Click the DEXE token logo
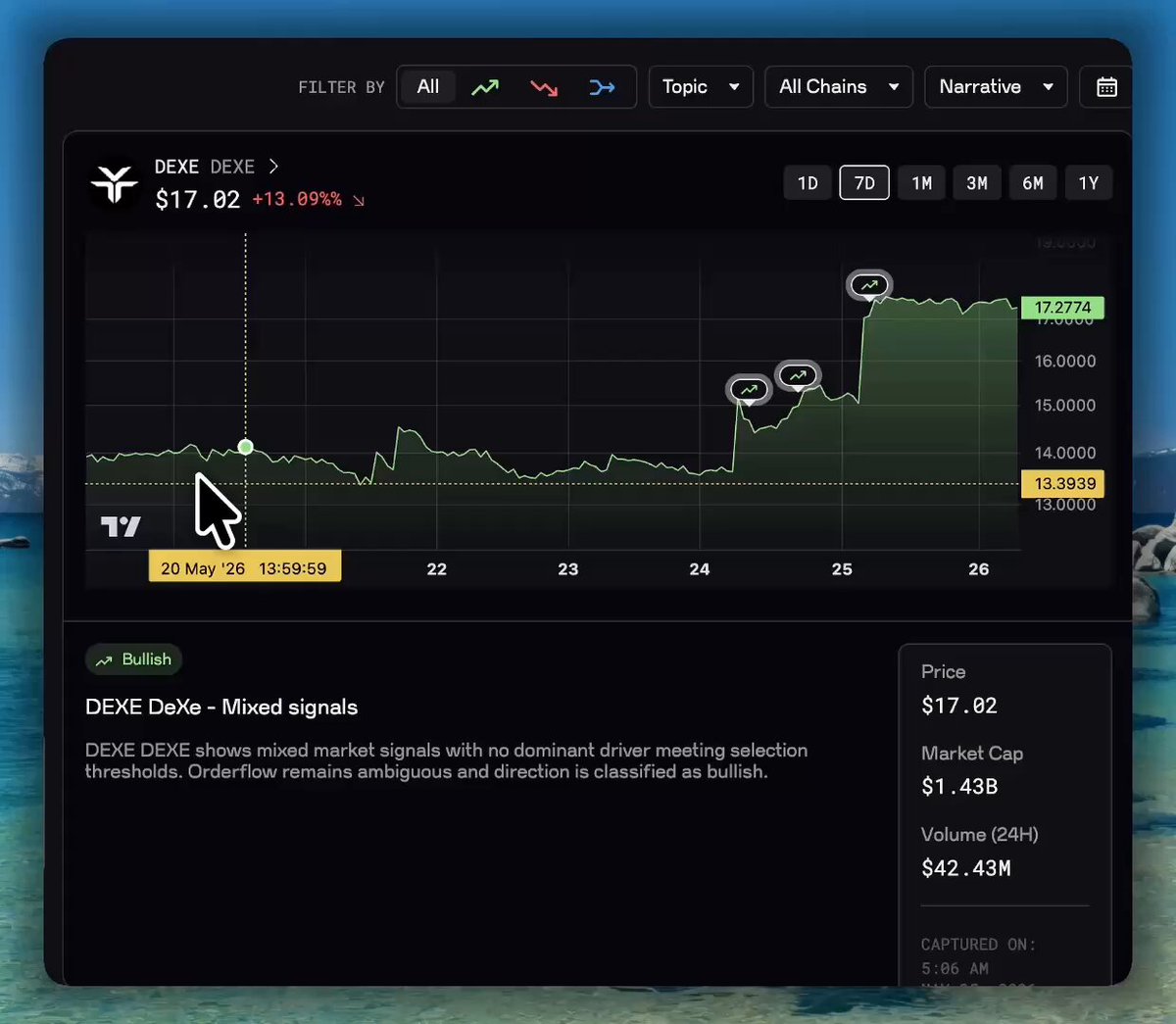The image size is (1176, 1024). 115,183
